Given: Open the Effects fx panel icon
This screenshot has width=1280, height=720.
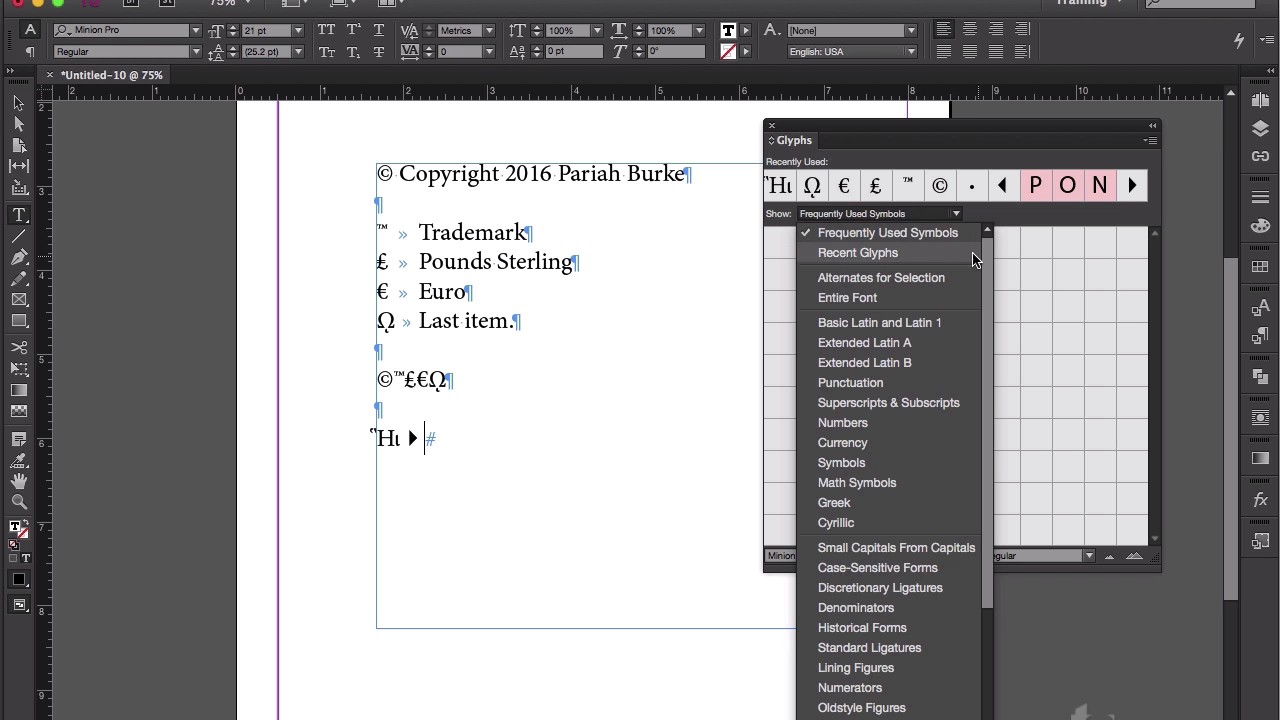Looking at the screenshot, I should pos(1260,500).
